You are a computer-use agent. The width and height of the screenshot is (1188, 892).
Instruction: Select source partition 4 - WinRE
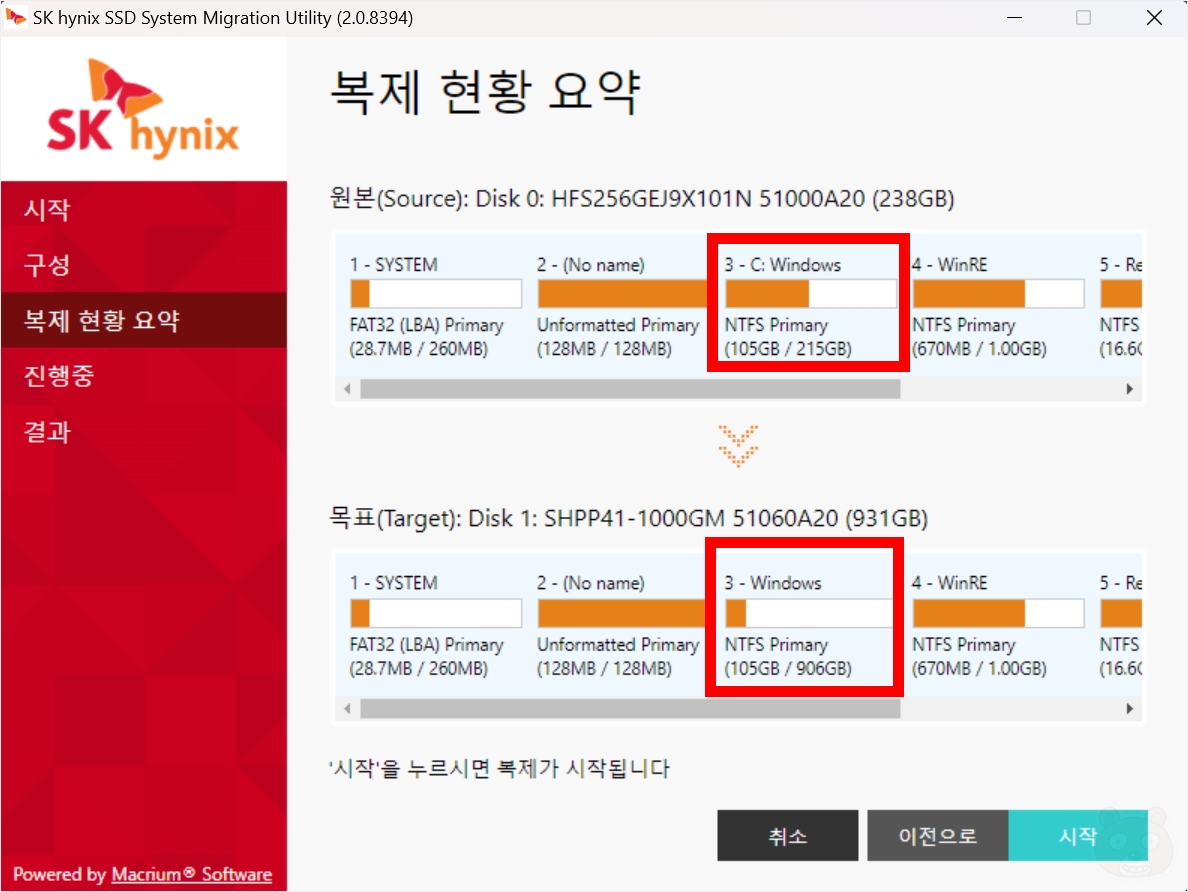pos(999,306)
